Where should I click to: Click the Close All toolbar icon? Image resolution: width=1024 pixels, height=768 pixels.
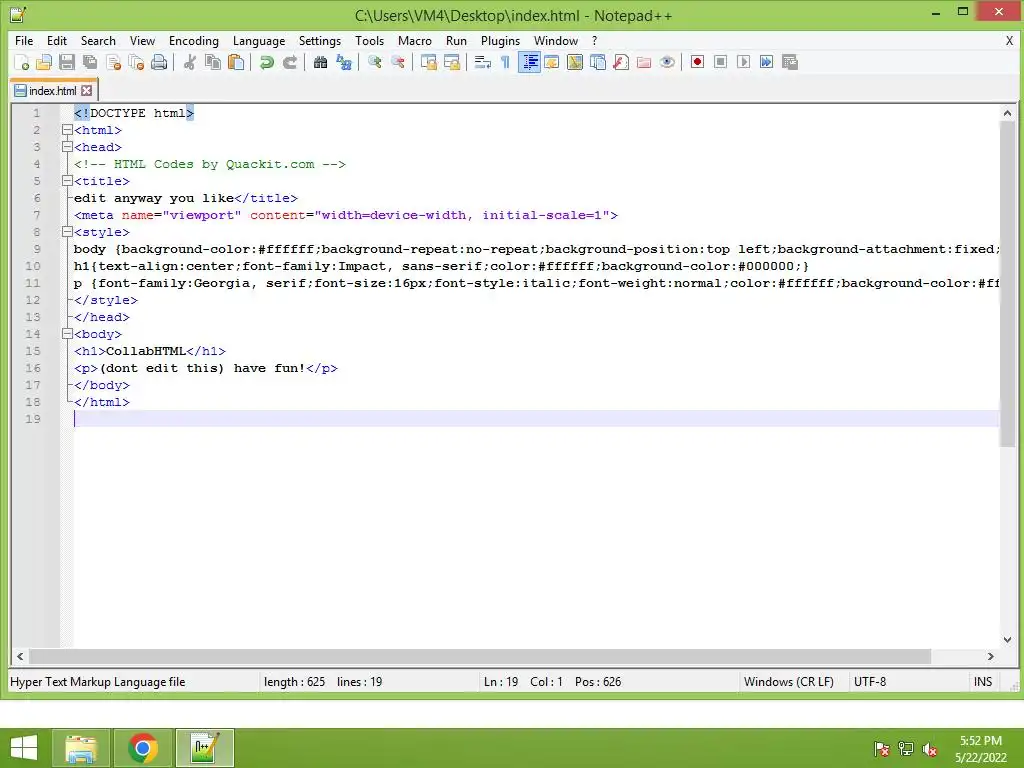pyautogui.click(x=136, y=62)
